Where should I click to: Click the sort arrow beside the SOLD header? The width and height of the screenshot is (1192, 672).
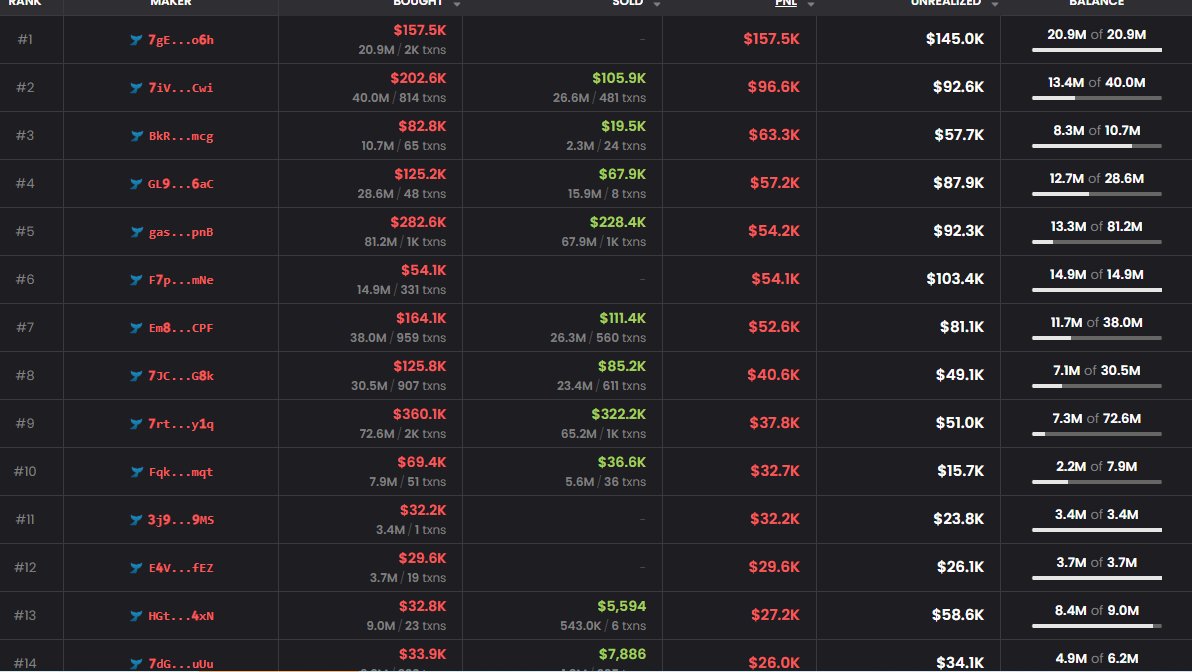pyautogui.click(x=656, y=4)
